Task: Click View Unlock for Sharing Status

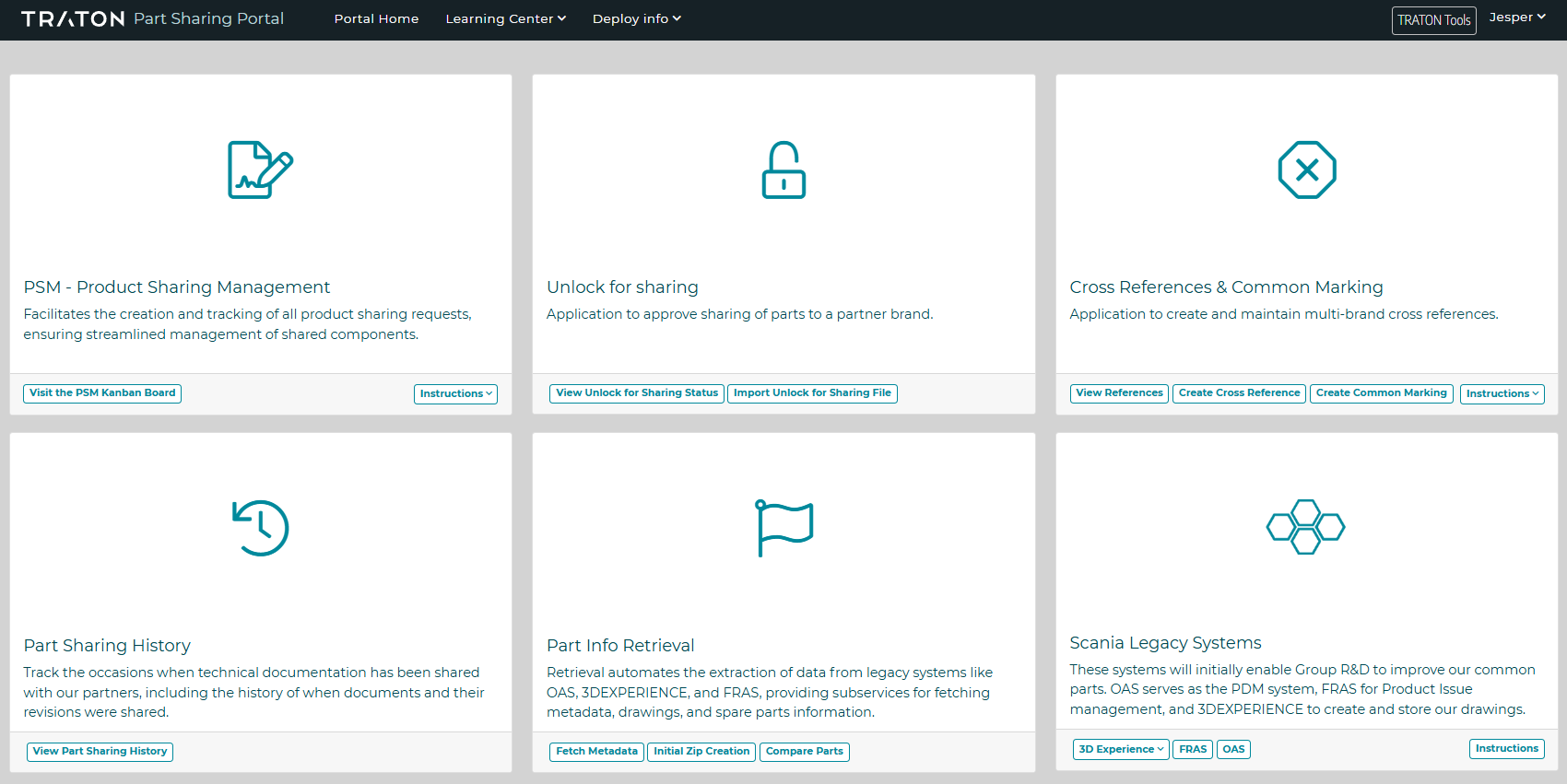Action: (637, 393)
